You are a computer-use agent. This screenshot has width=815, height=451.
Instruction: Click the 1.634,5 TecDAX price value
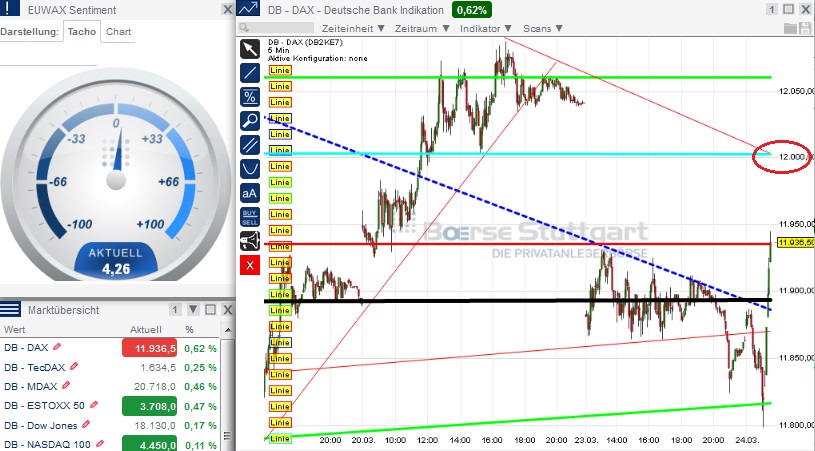point(158,367)
